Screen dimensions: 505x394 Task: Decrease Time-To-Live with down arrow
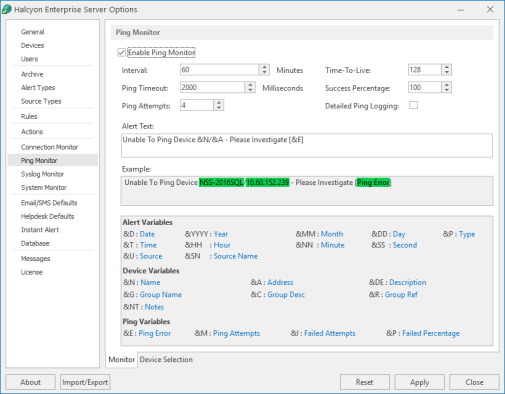pos(447,72)
